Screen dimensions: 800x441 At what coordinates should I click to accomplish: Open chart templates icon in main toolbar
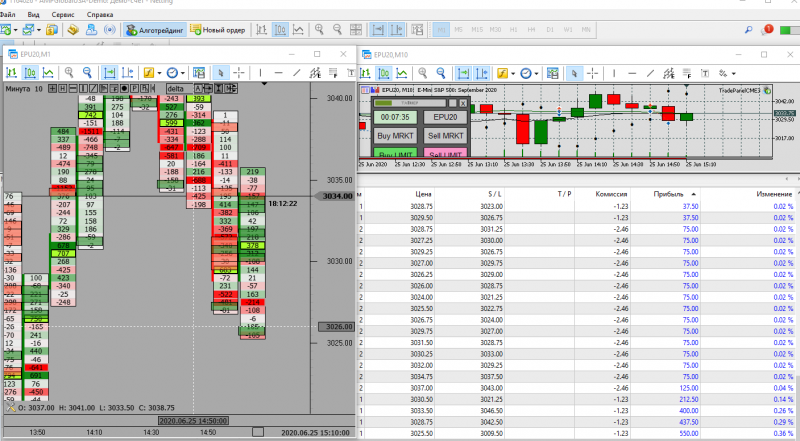pyautogui.click(x=417, y=30)
